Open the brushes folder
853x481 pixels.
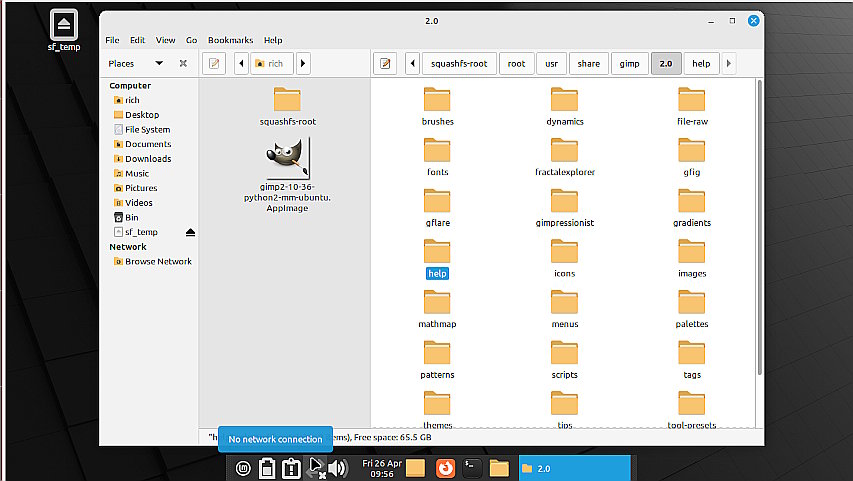437,107
